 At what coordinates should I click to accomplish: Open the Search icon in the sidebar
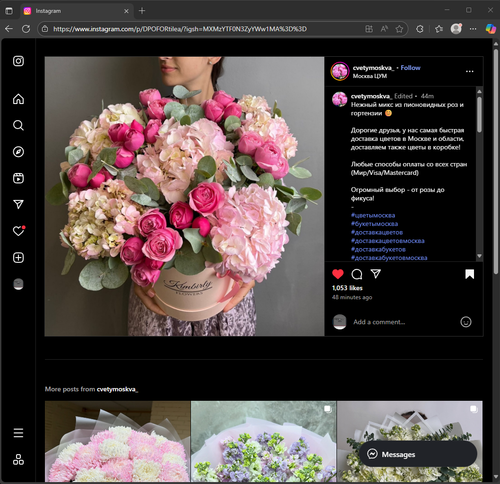(x=18, y=125)
